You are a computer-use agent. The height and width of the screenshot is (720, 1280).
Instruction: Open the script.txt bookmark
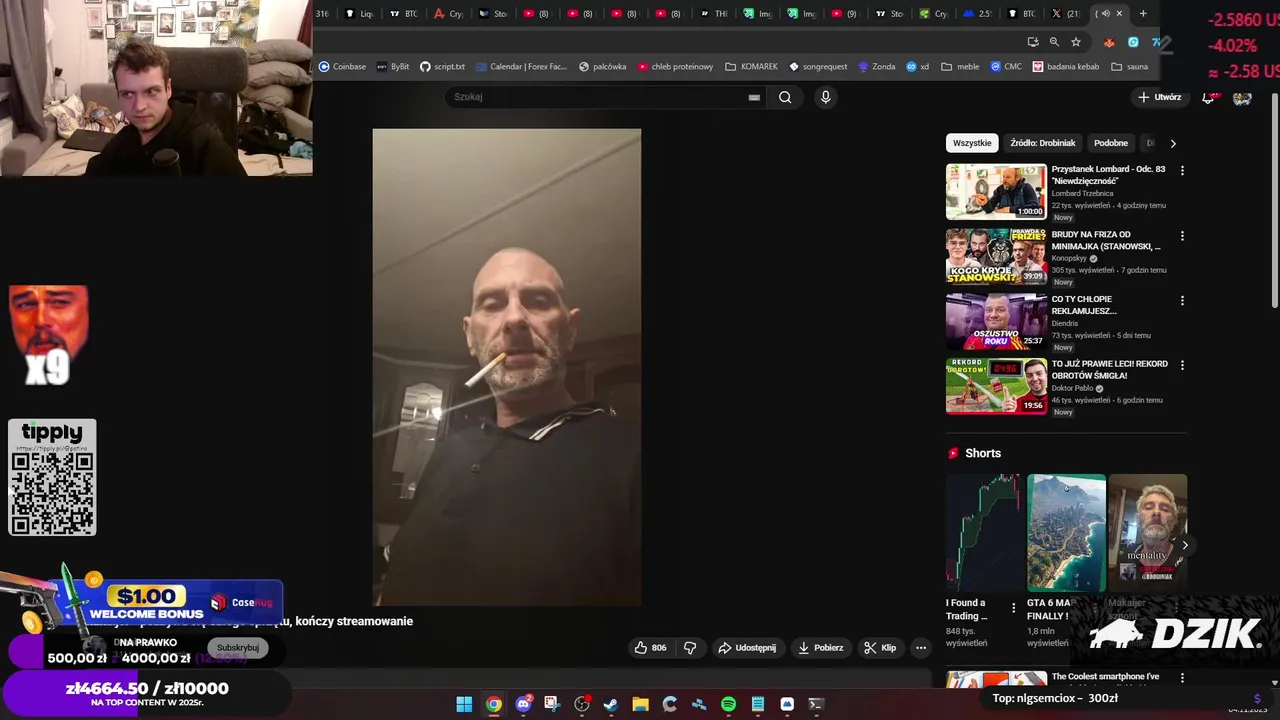tap(442, 67)
